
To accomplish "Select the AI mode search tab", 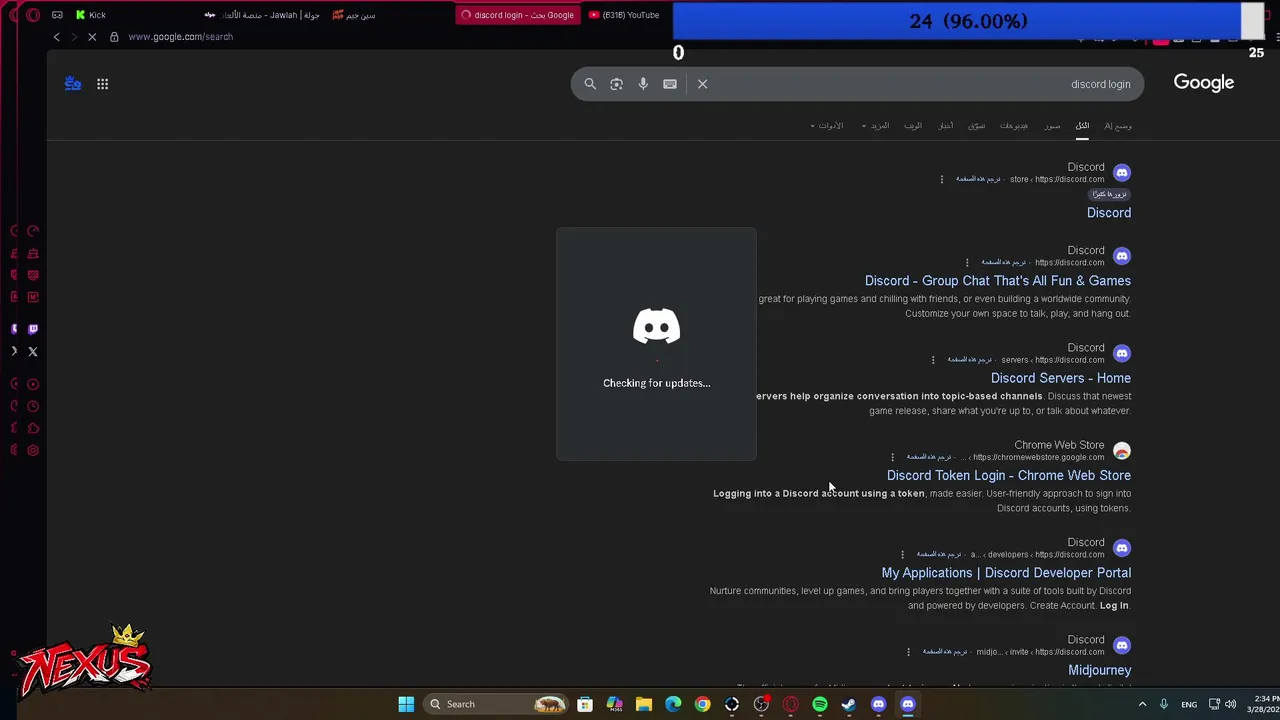I will point(1118,126).
